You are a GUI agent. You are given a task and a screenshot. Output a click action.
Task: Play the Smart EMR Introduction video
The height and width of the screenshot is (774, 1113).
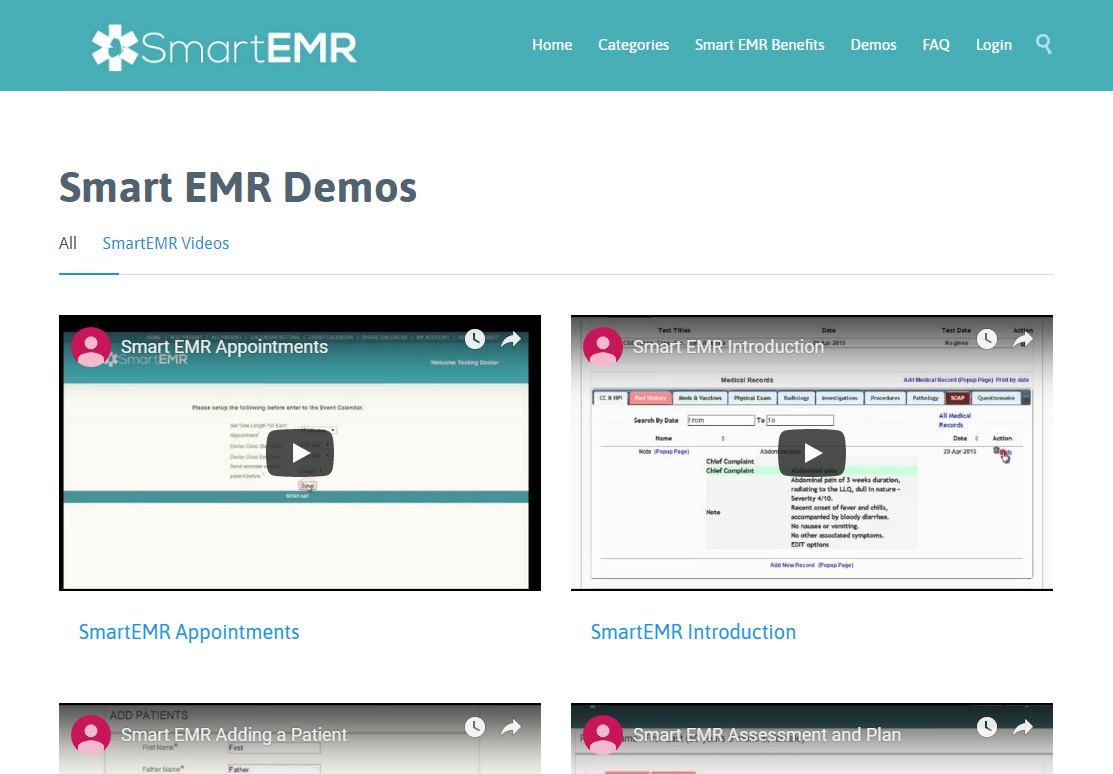[x=812, y=453]
